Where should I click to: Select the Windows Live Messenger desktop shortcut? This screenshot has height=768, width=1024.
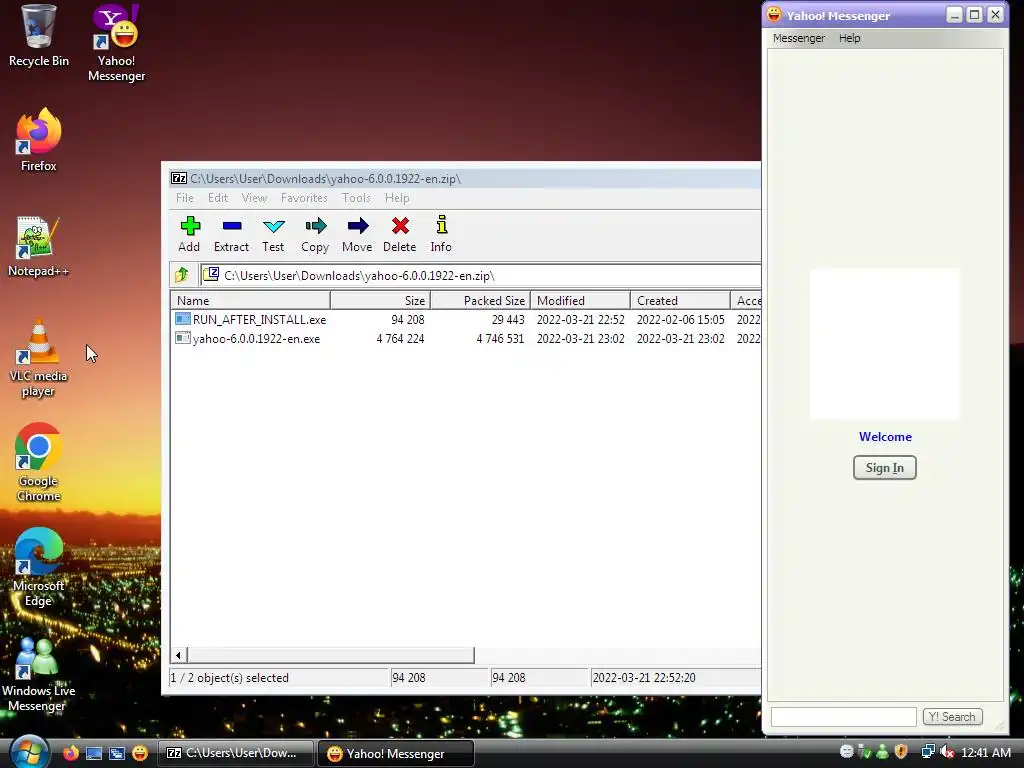coord(39,673)
